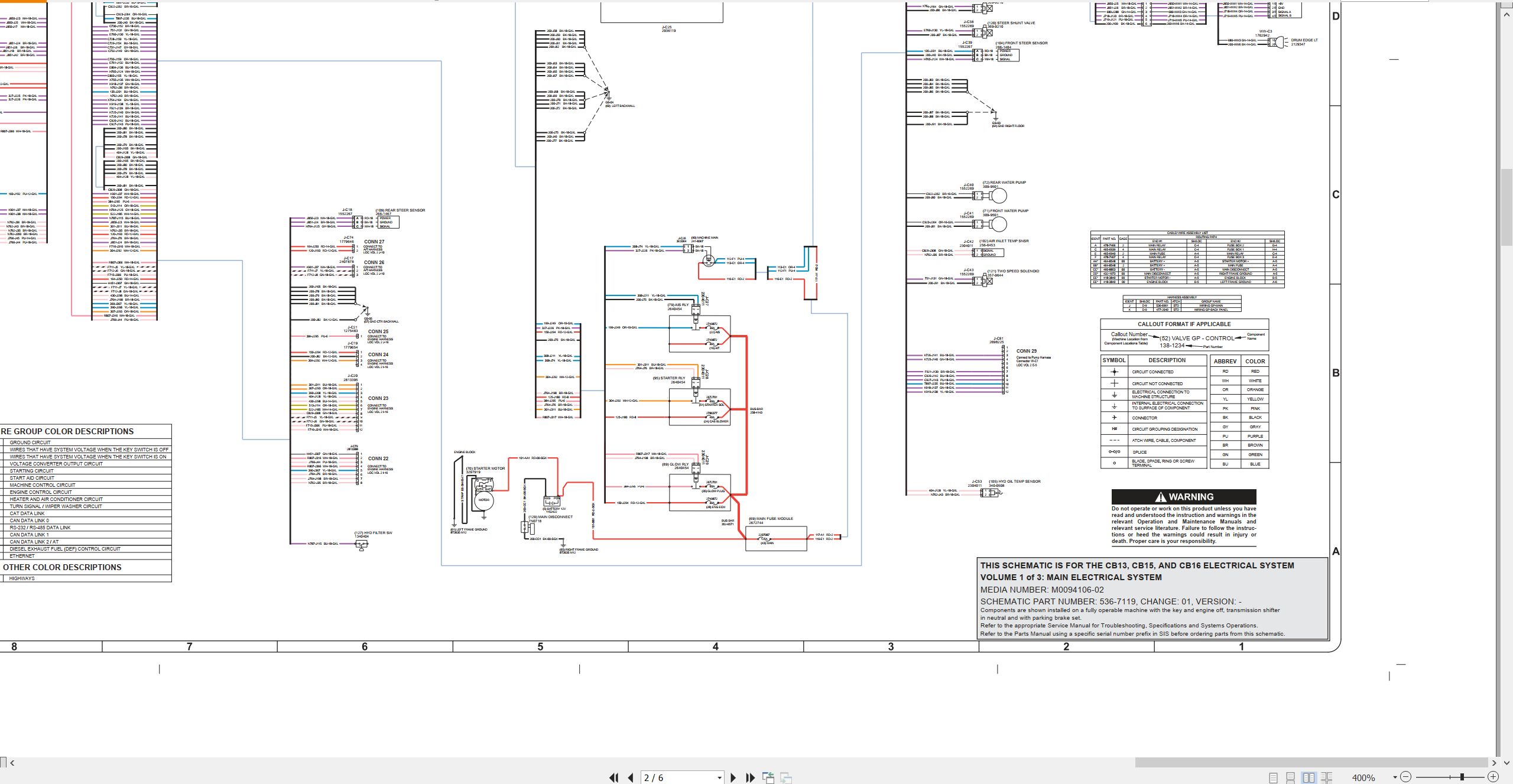Click the 'DRUM EDGE LT' component label
The width and height of the screenshot is (1513, 784).
point(1304,40)
